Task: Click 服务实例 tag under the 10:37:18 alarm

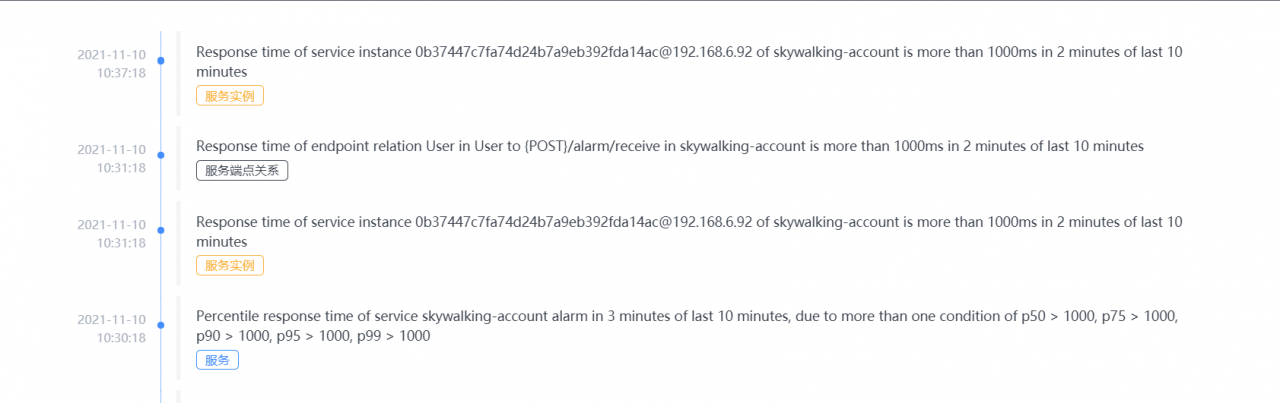Action: 230,96
